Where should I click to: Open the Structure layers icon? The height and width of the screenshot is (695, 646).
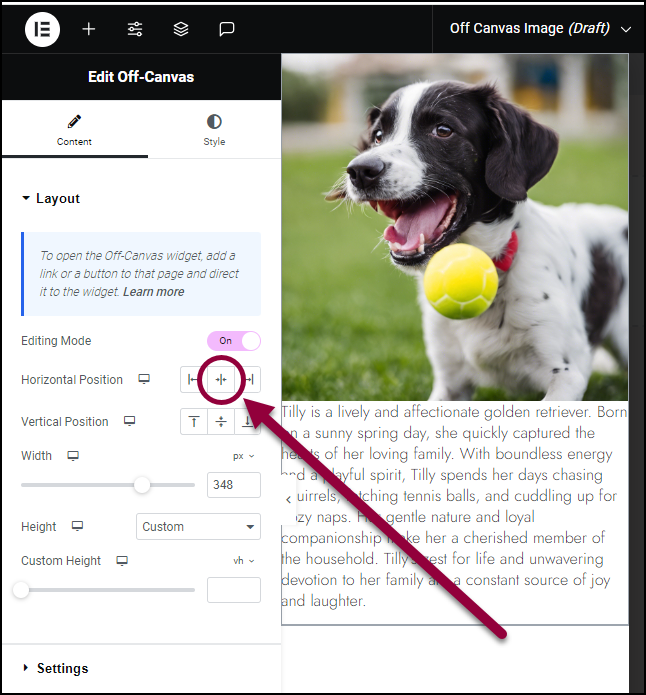[x=181, y=29]
